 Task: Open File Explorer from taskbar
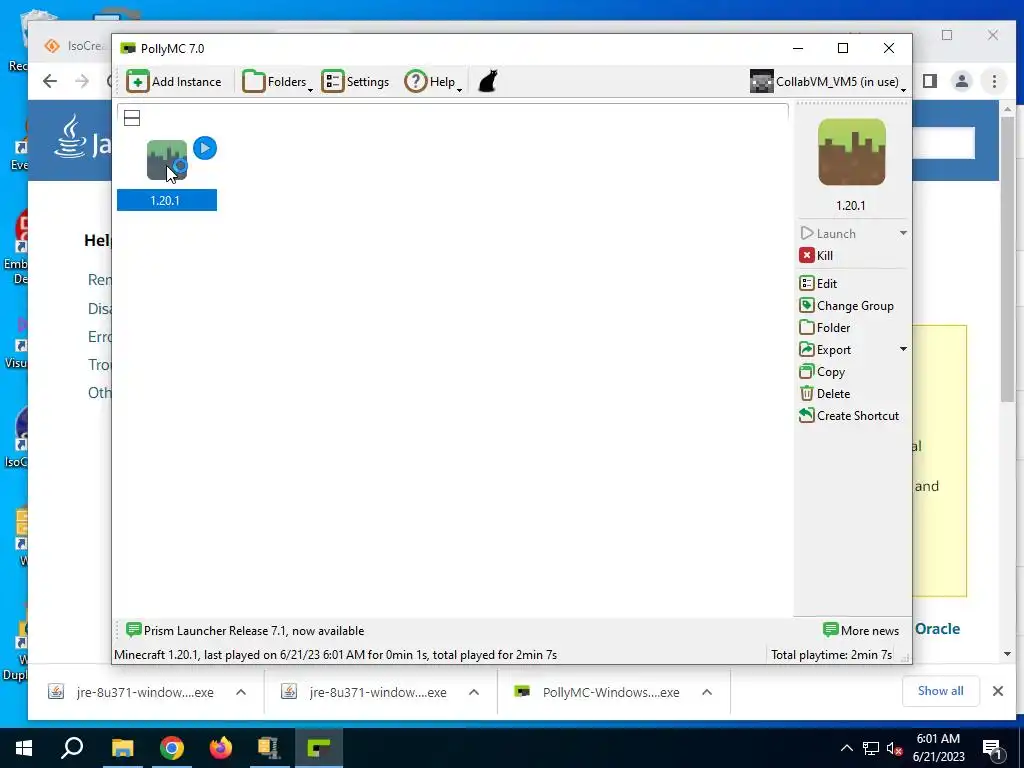click(122, 748)
